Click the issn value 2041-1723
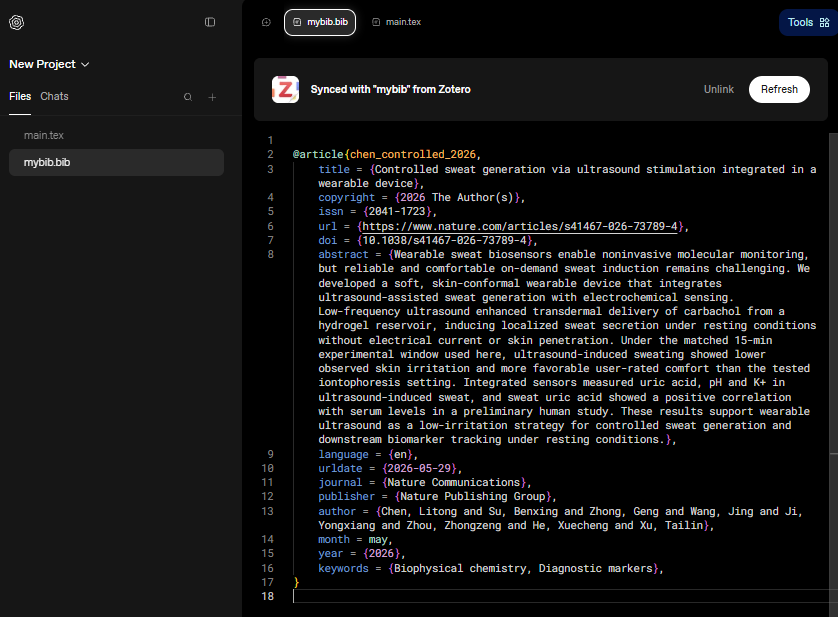Viewport: 838px width, 617px height. coord(397,212)
